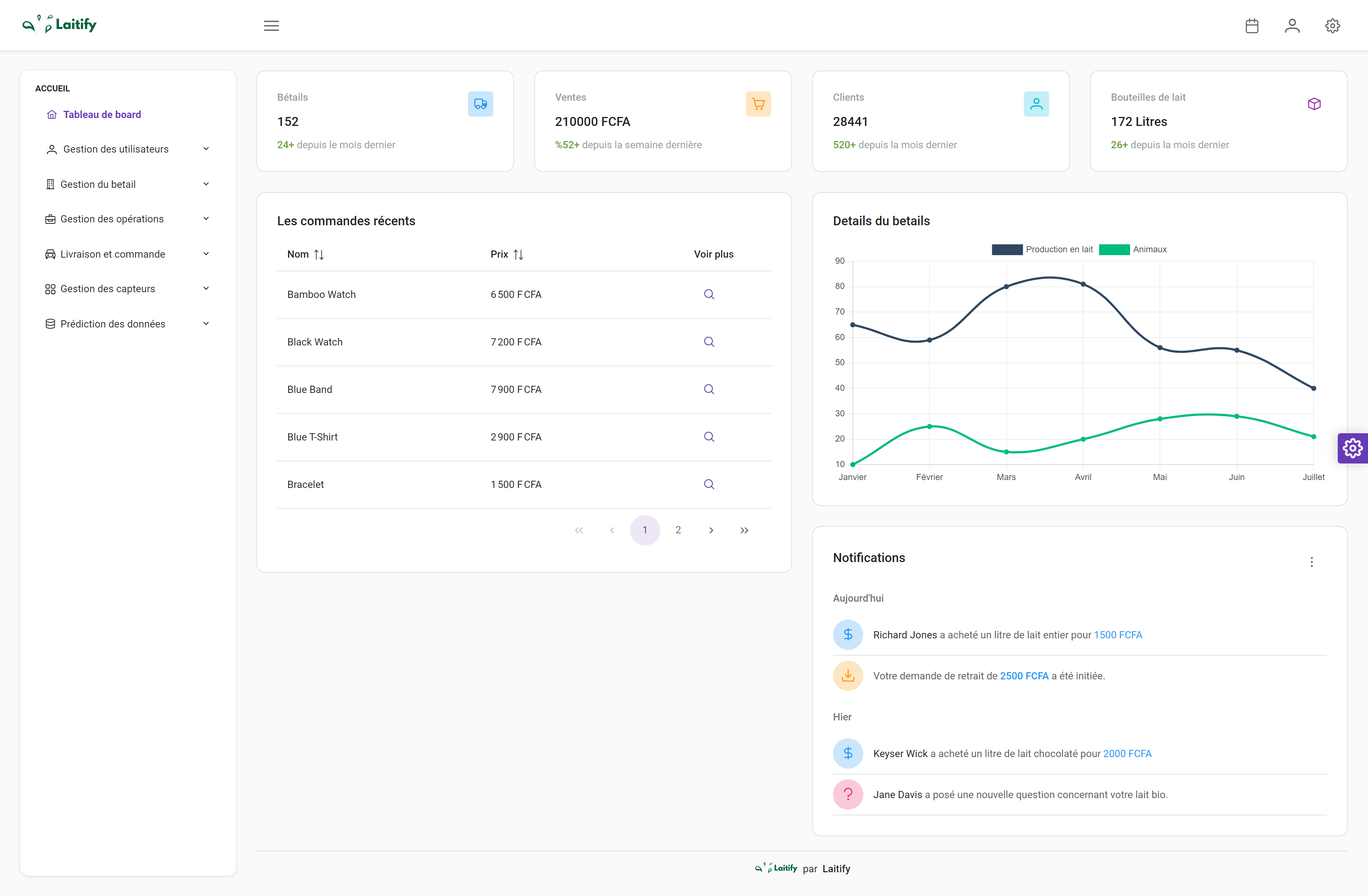This screenshot has width=1368, height=896.
Task: Select Tableau de board in sidebar
Action: pos(127,114)
